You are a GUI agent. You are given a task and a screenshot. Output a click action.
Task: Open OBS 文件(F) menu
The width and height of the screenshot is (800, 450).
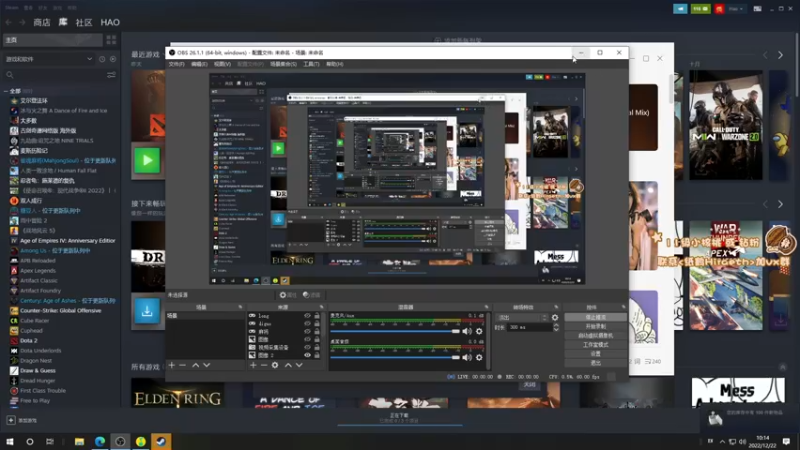coord(177,64)
